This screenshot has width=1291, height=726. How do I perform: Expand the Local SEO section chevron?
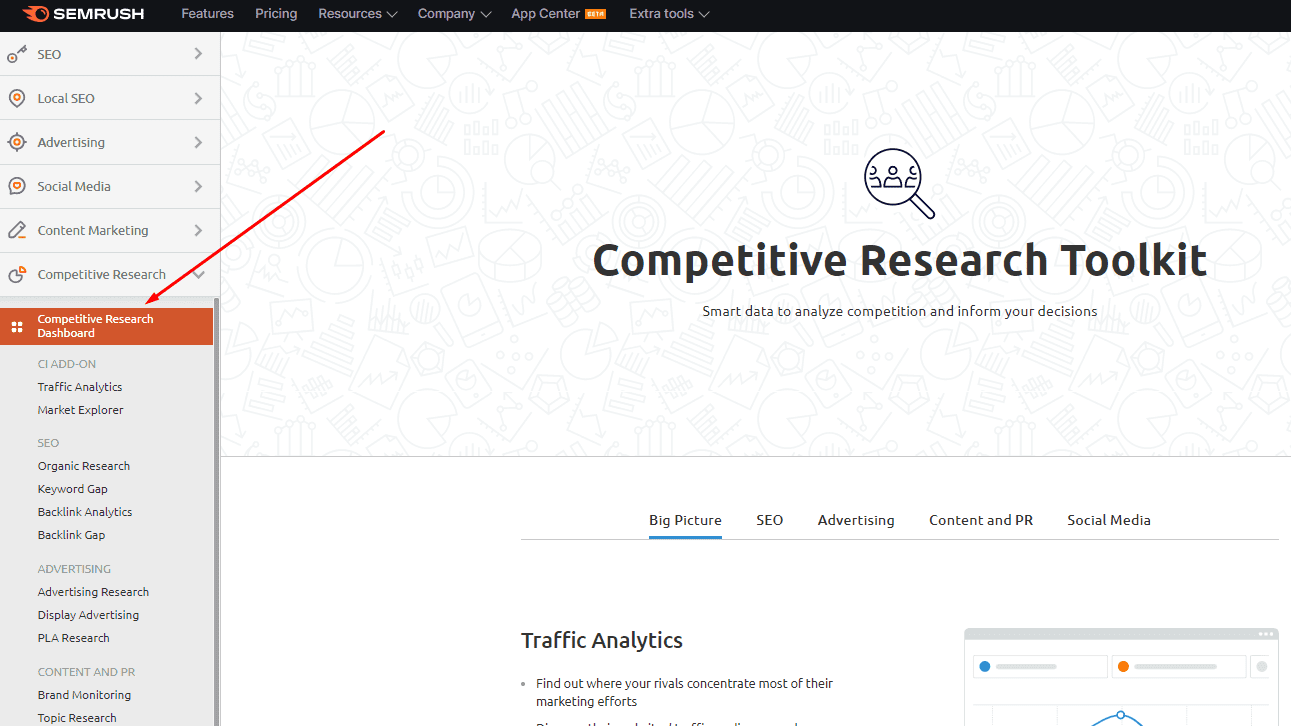(x=198, y=98)
